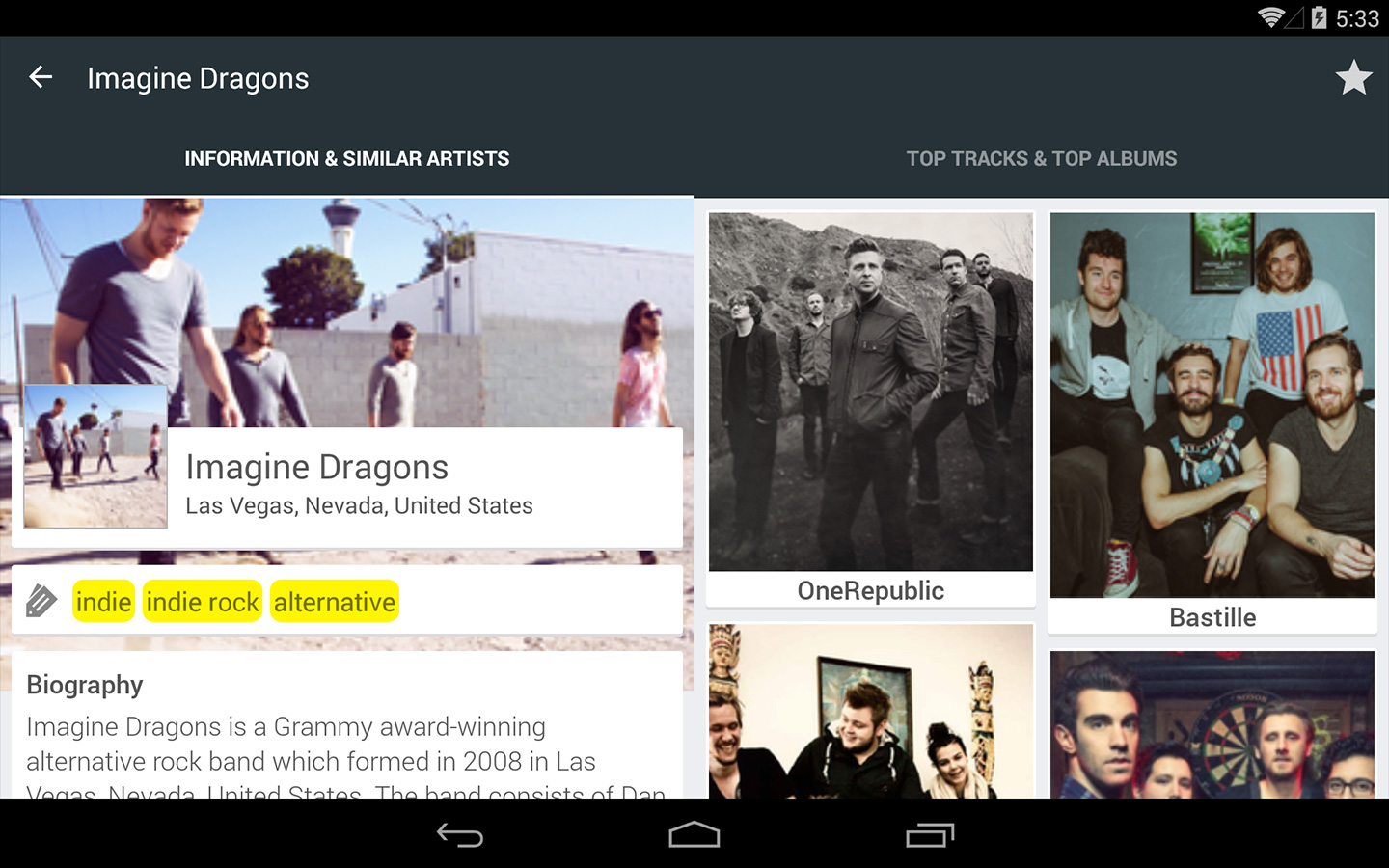The image size is (1389, 868).
Task: Open the indie tag
Action: (103, 602)
